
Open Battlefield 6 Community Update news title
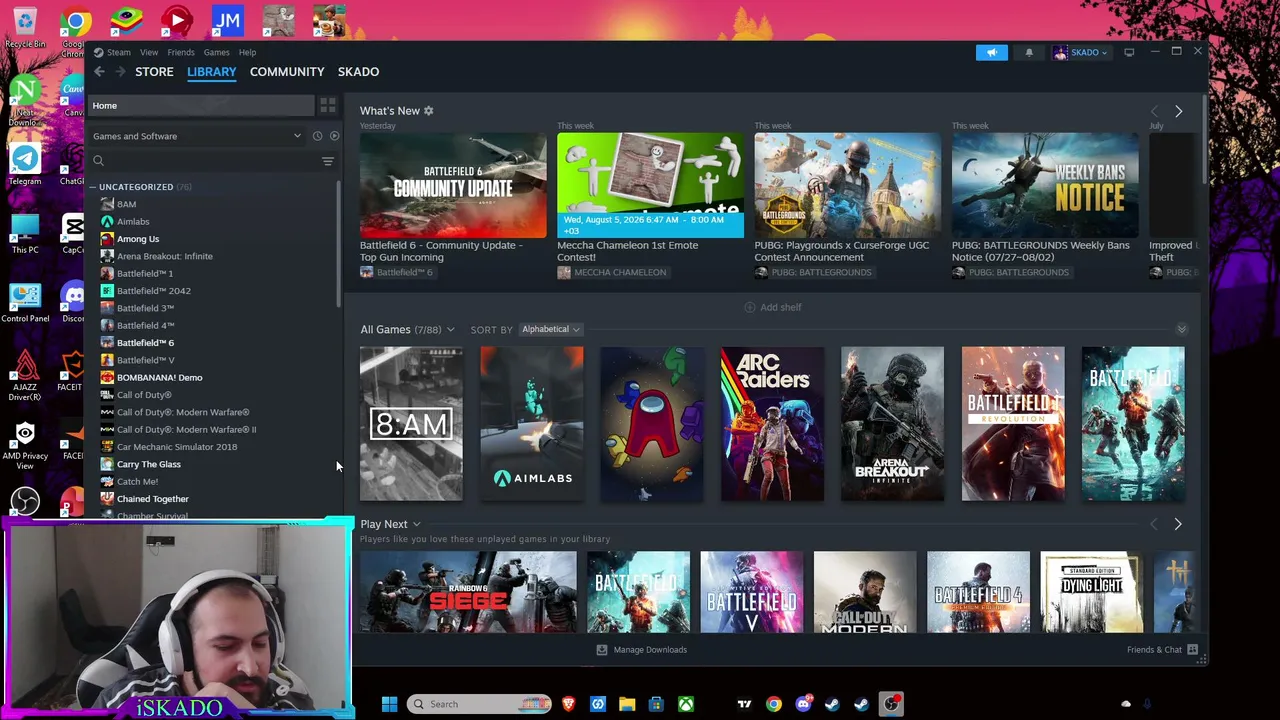coord(441,251)
